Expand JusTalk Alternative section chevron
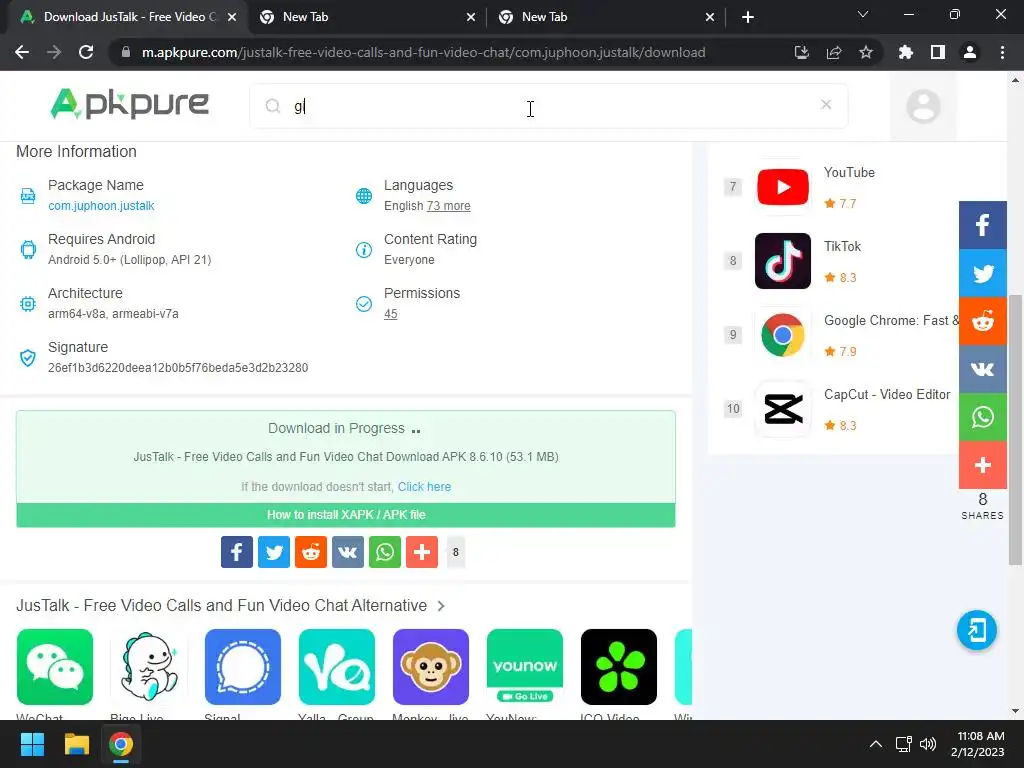 click(441, 606)
